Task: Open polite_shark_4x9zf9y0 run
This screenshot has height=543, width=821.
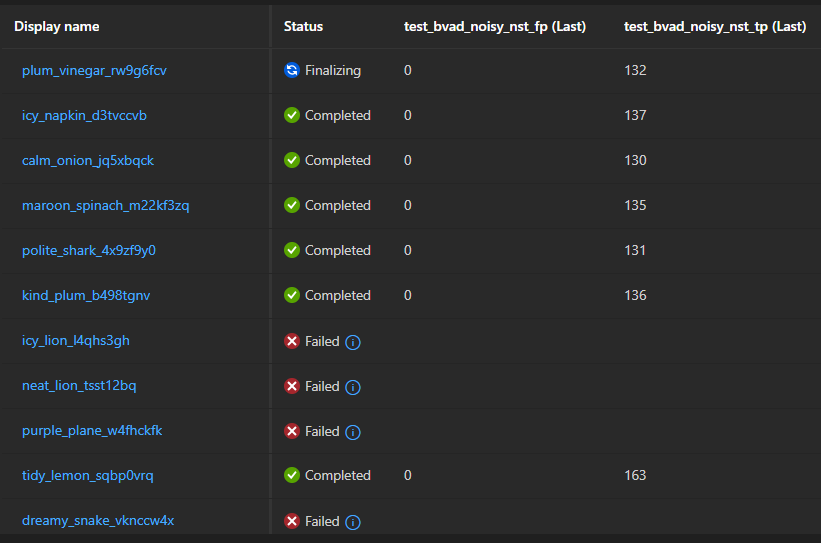Action: (x=89, y=251)
